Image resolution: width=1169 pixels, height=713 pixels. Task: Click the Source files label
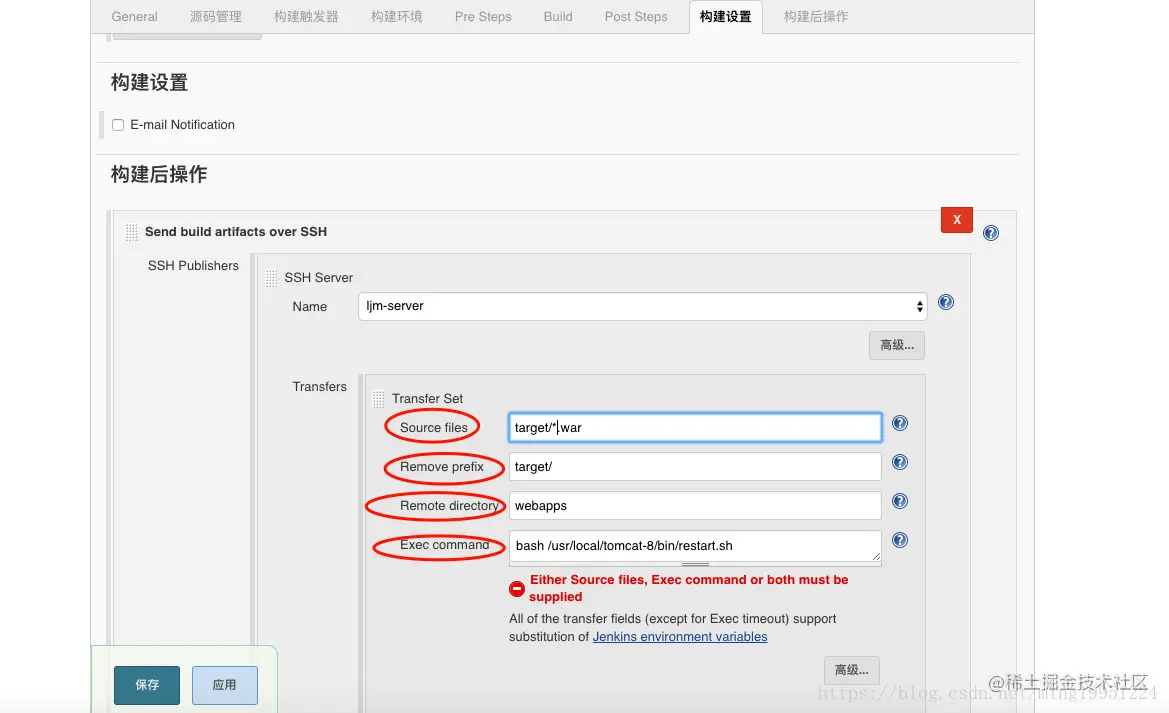point(434,427)
